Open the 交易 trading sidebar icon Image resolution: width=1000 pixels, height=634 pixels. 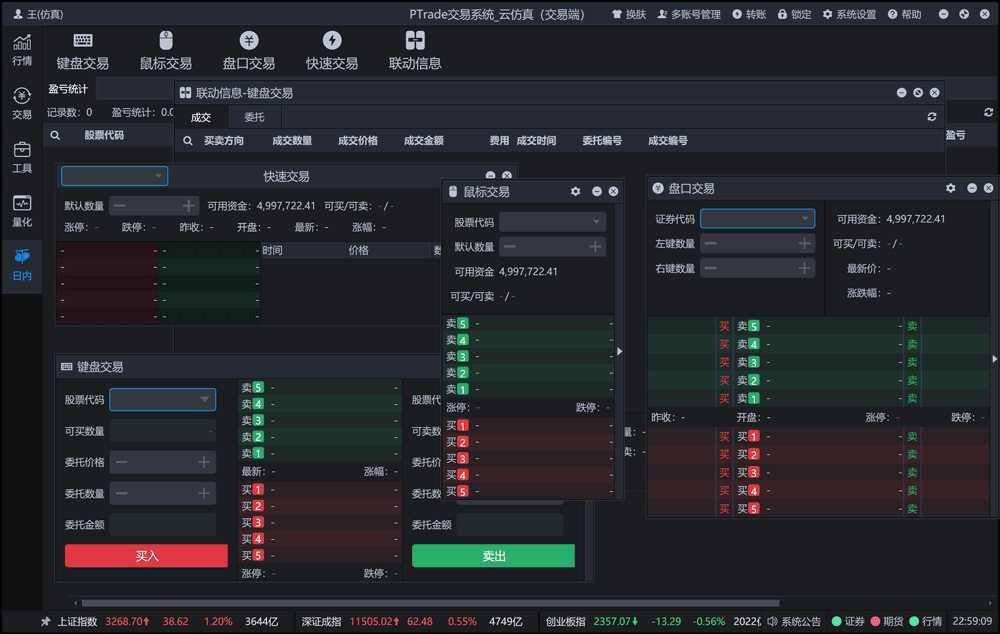[x=22, y=103]
